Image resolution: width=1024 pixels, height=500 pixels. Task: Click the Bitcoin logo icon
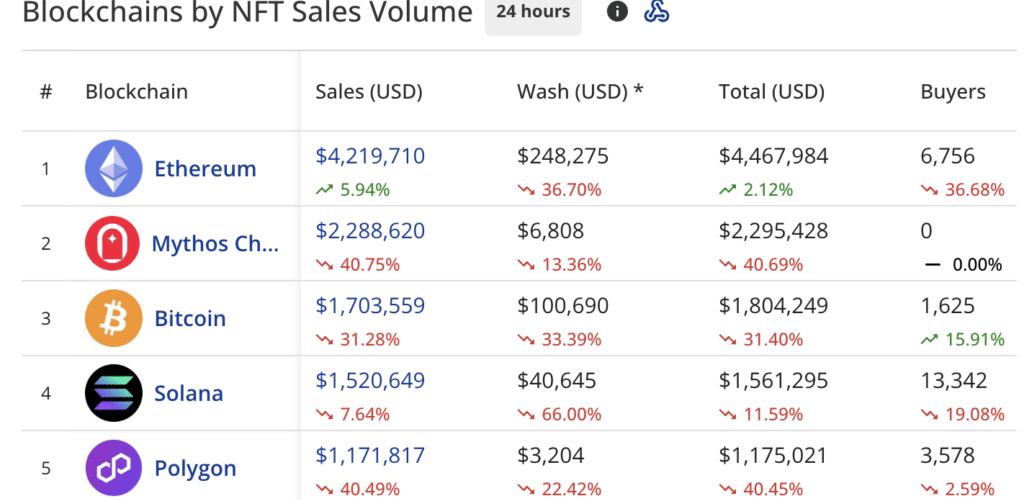(113, 318)
